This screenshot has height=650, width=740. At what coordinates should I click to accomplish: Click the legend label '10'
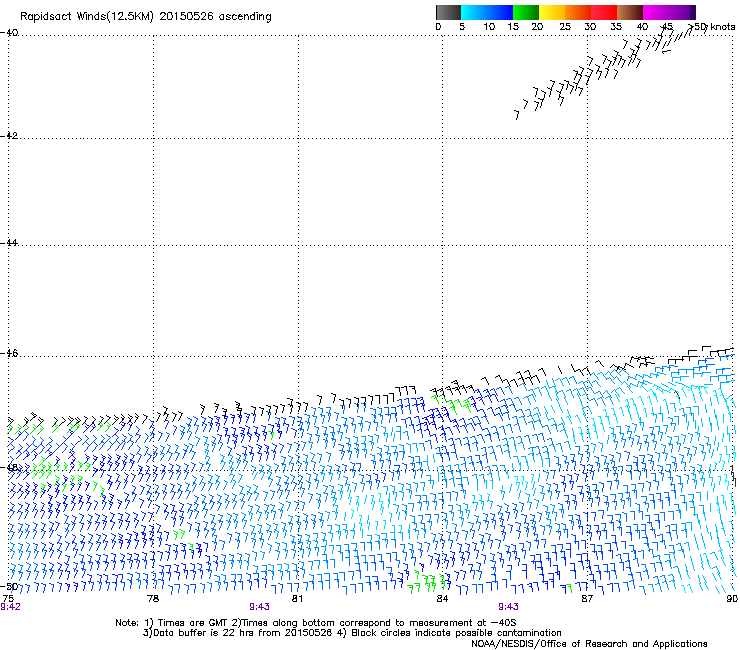tap(489, 27)
